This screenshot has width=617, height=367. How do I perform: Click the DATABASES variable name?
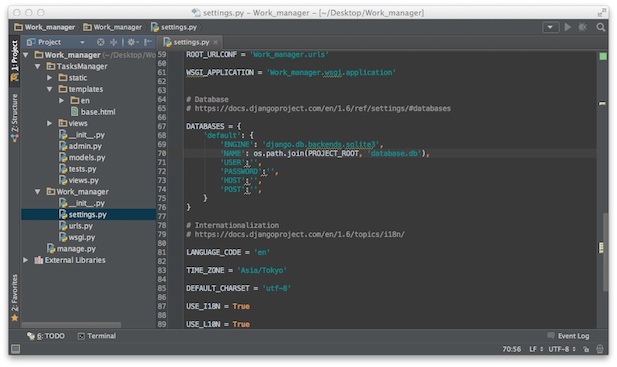click(205, 126)
